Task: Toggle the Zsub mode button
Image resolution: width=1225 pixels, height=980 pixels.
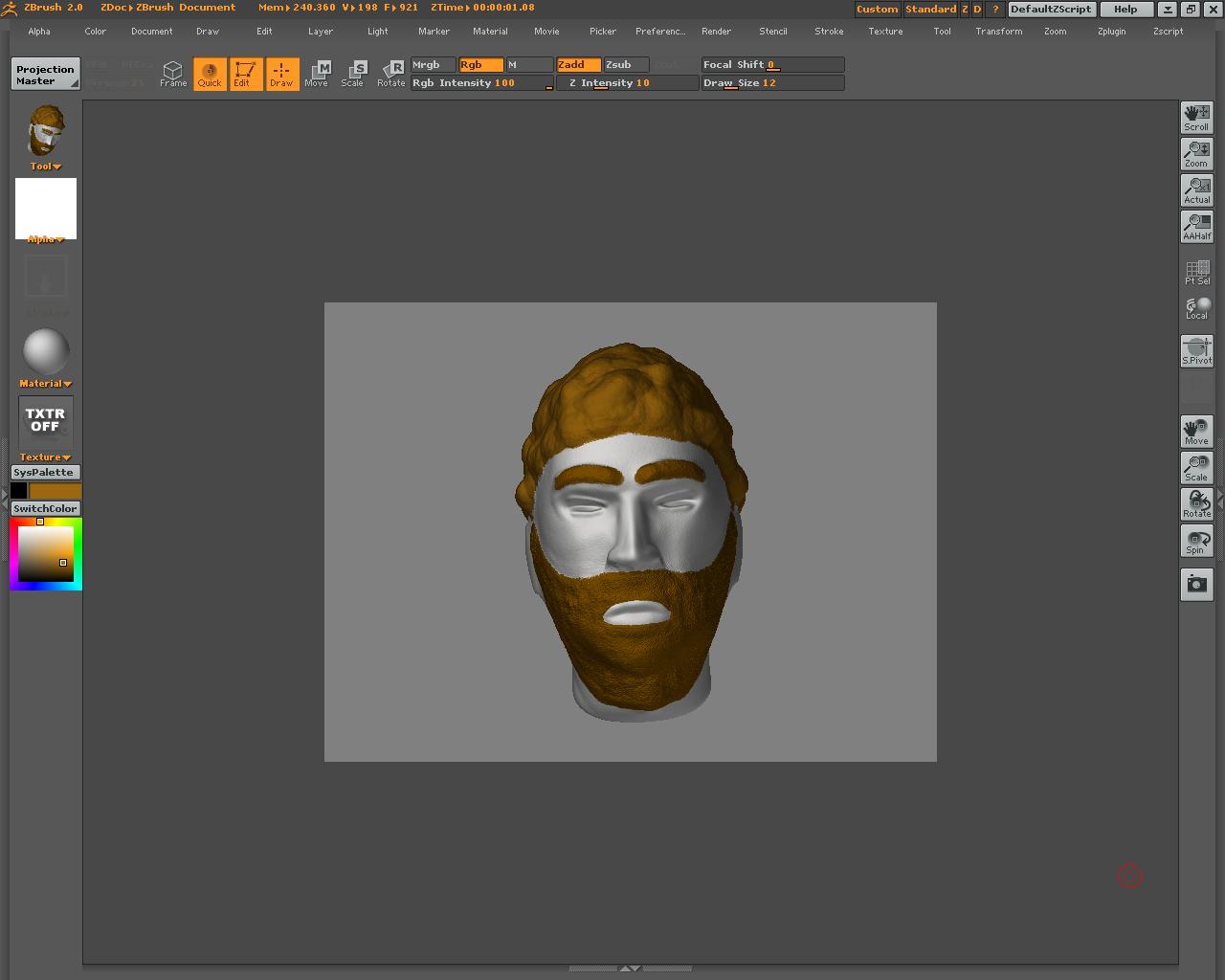Action: (626, 65)
